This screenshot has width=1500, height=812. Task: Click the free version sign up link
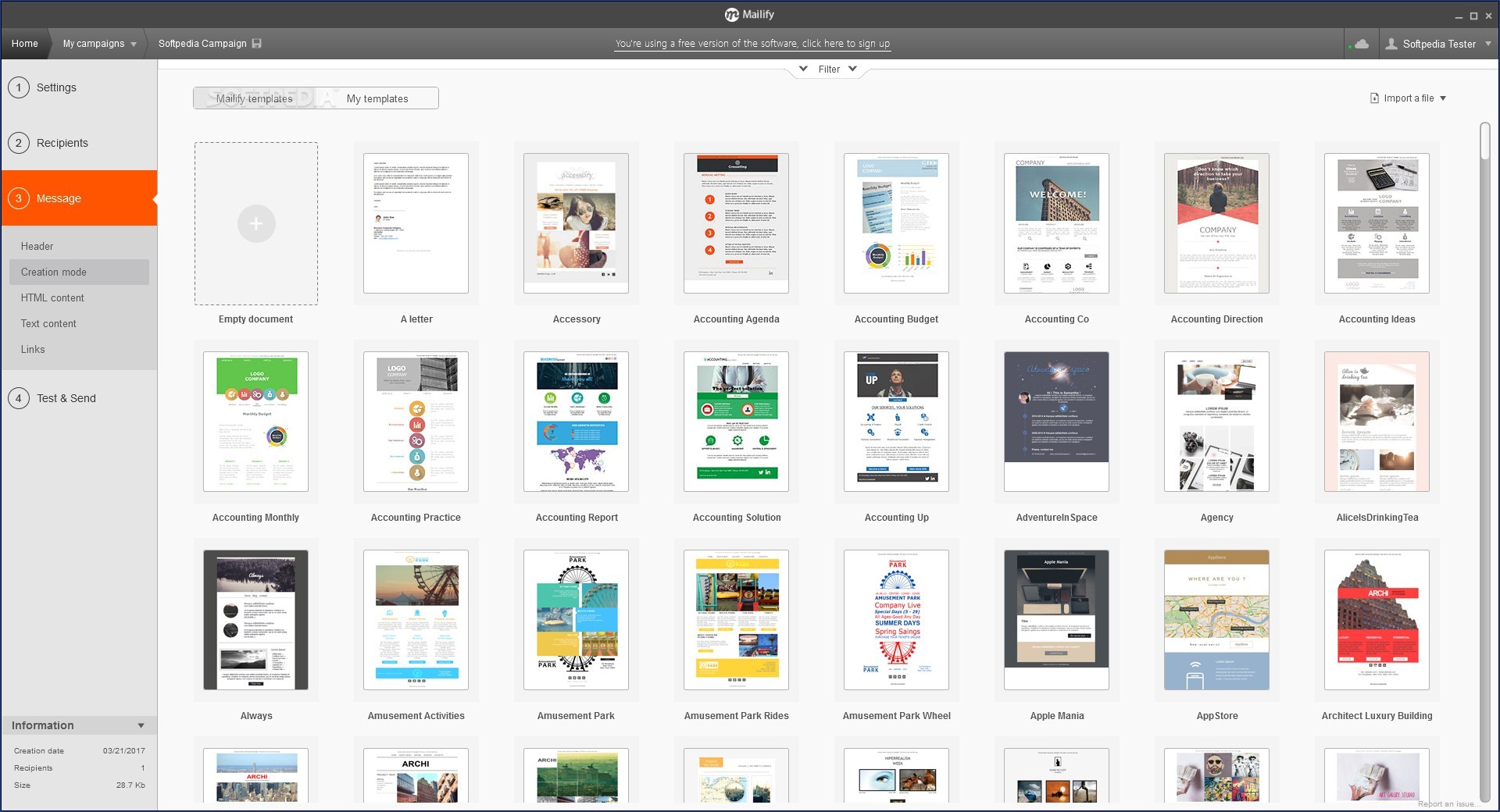click(752, 44)
